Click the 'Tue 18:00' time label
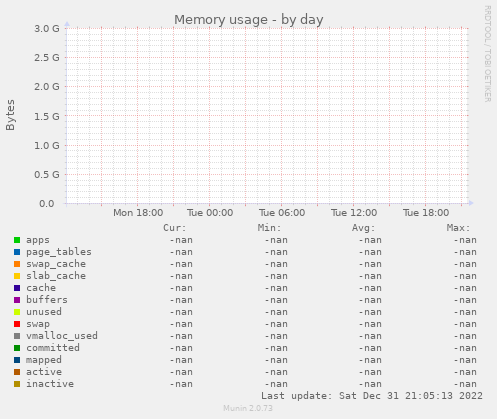Image resolution: width=497 pixels, height=419 pixels. tap(426, 213)
